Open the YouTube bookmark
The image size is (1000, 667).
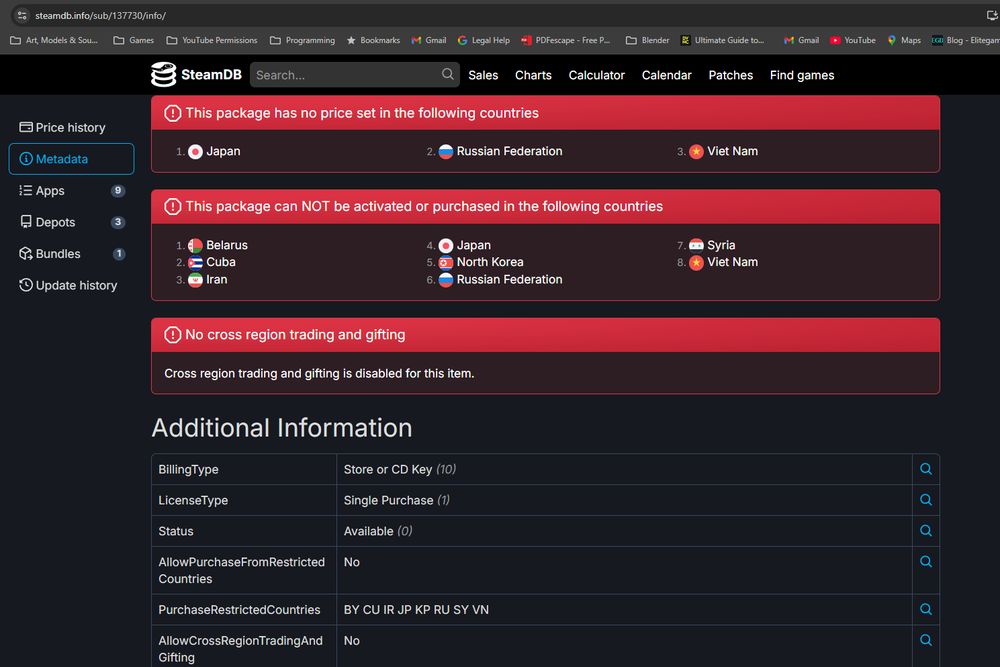[x=853, y=40]
